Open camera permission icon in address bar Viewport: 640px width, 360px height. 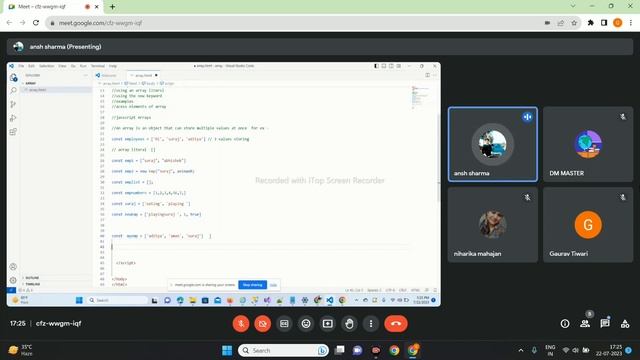[547, 23]
